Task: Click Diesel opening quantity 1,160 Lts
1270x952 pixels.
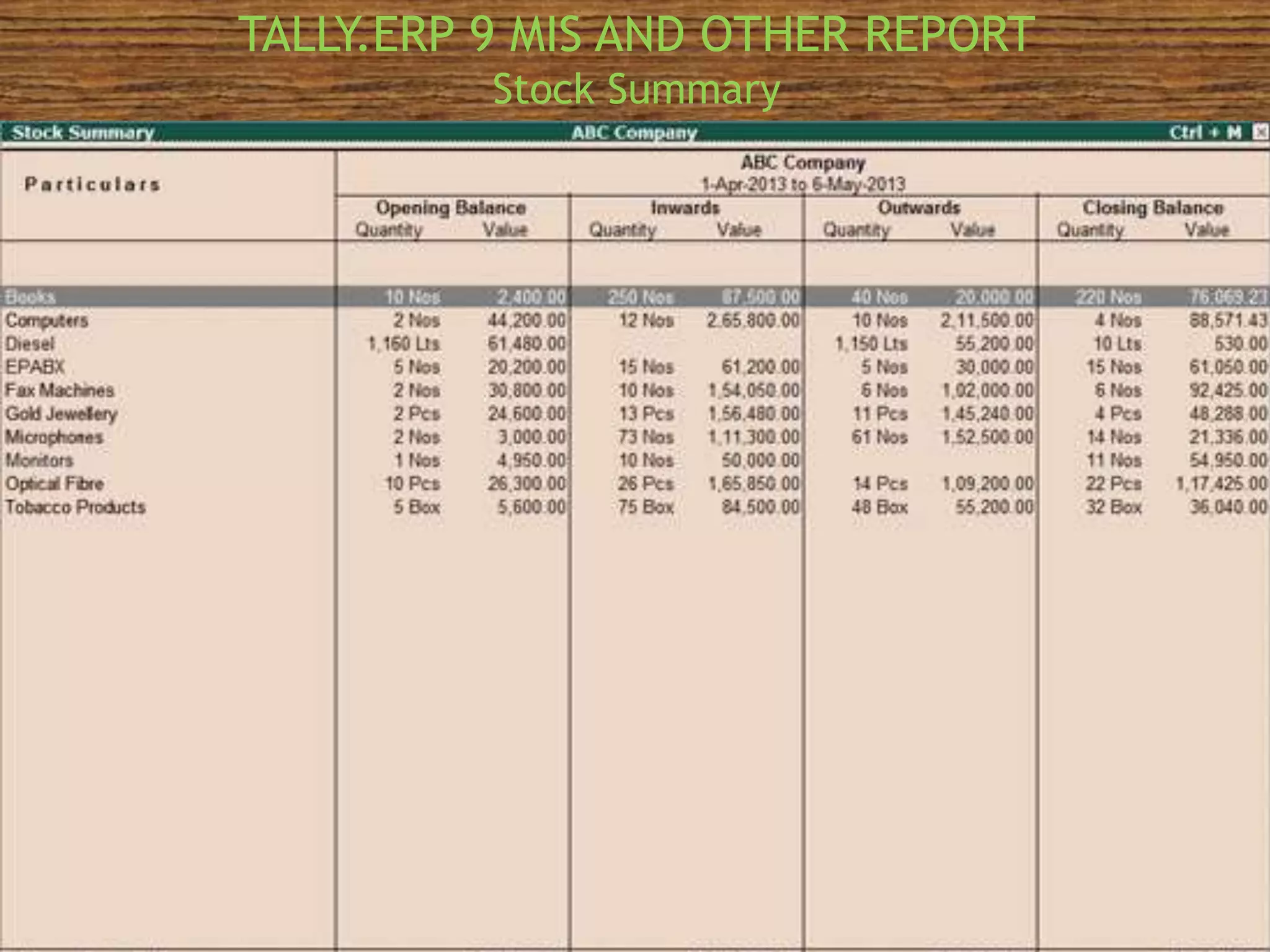Action: (404, 343)
